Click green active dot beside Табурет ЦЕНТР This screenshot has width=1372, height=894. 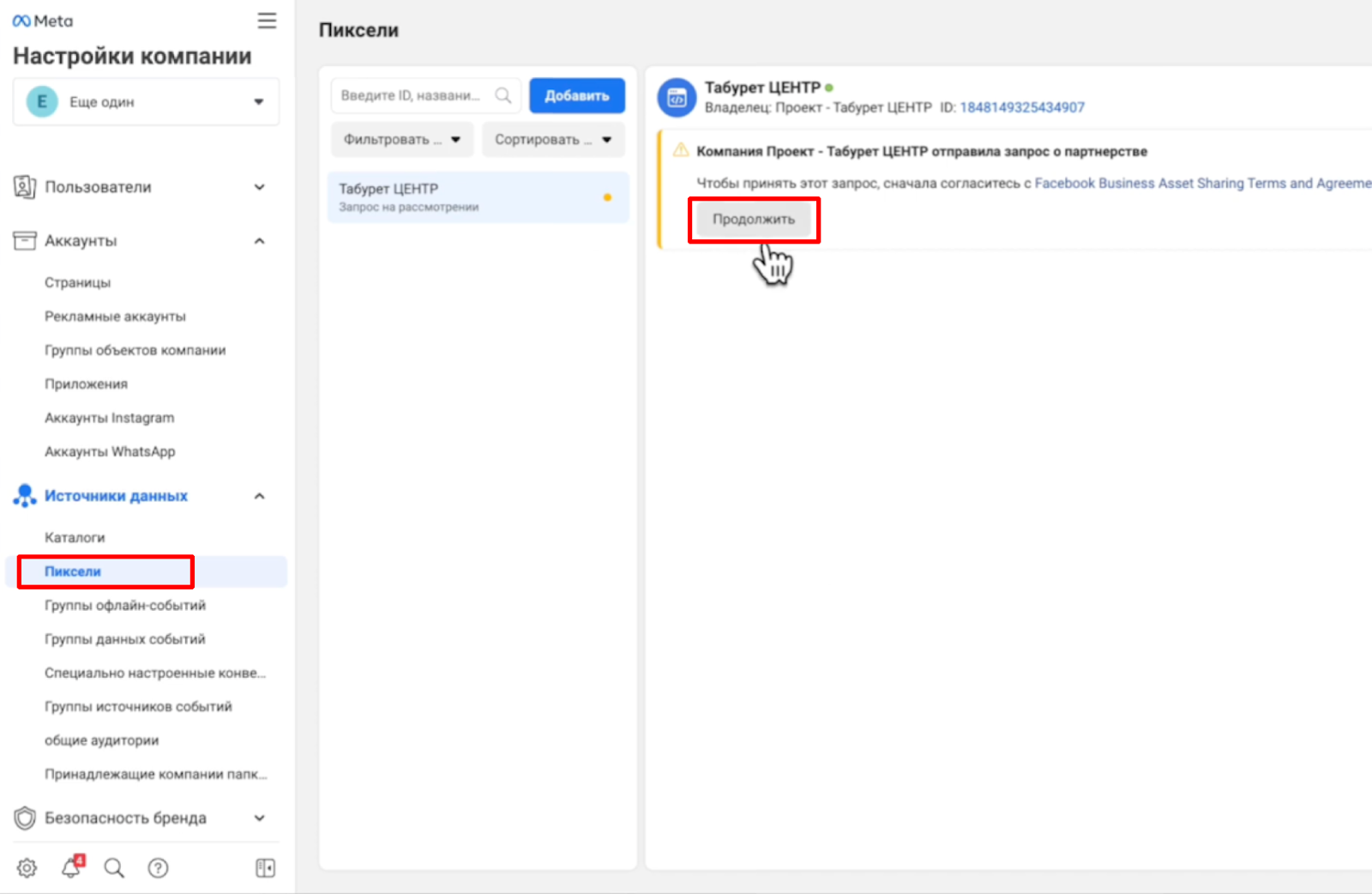click(x=829, y=88)
